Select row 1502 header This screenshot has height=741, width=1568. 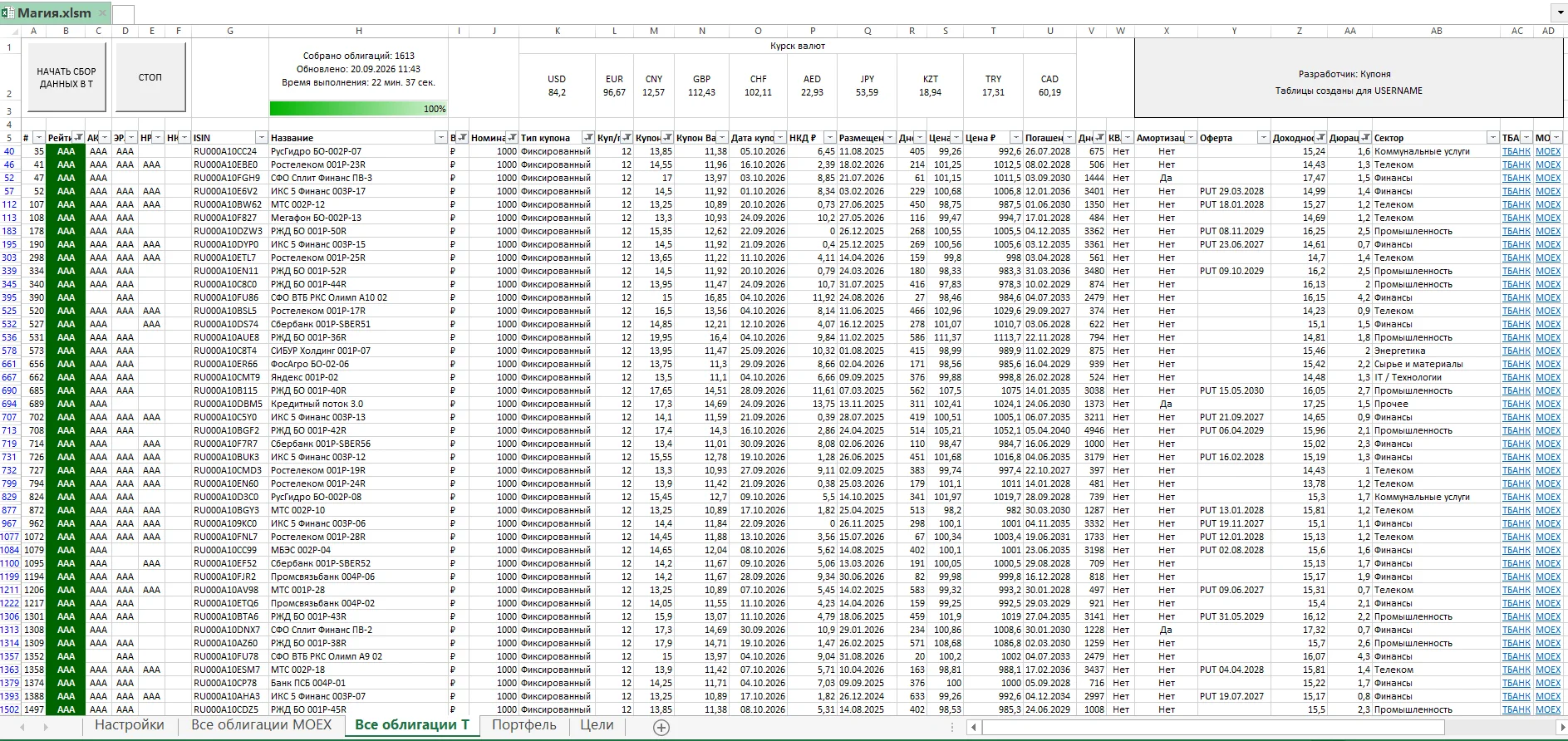point(9,709)
